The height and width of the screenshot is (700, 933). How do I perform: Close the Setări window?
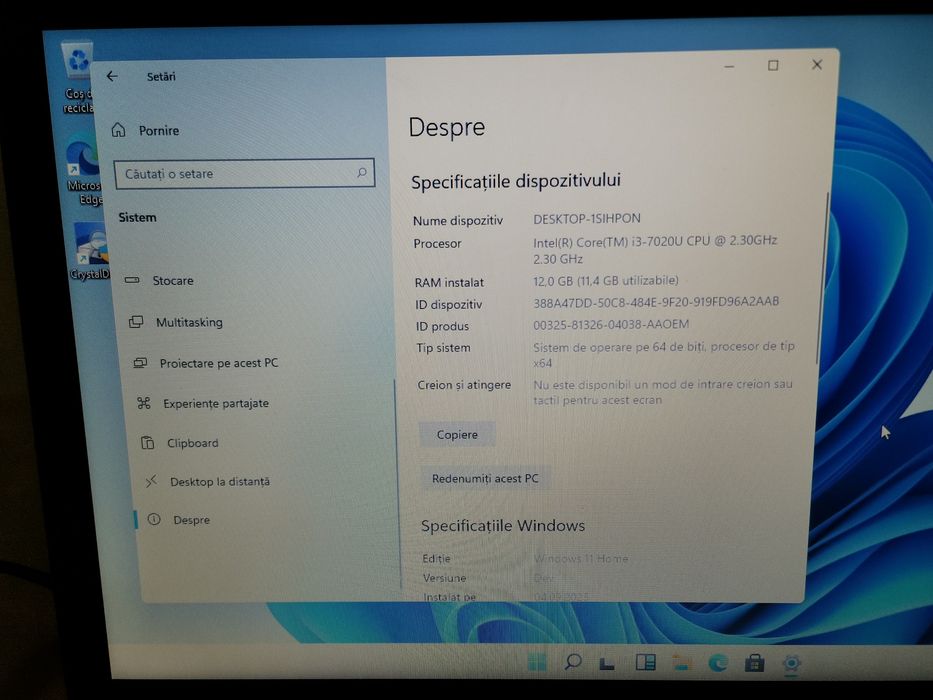(x=817, y=64)
